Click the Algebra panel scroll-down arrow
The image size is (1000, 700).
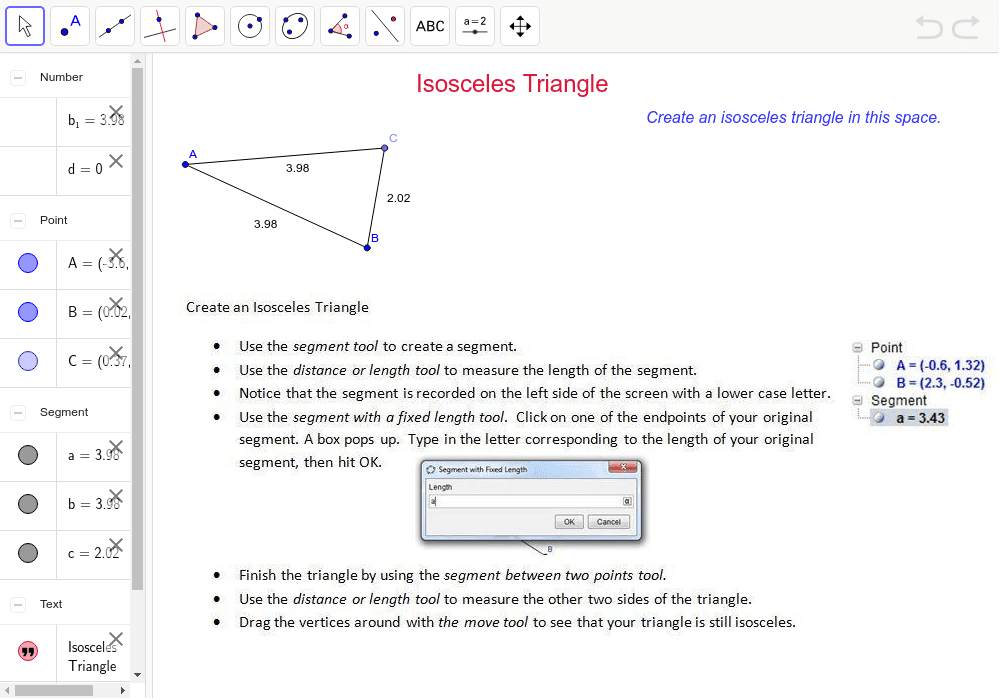pos(137,674)
